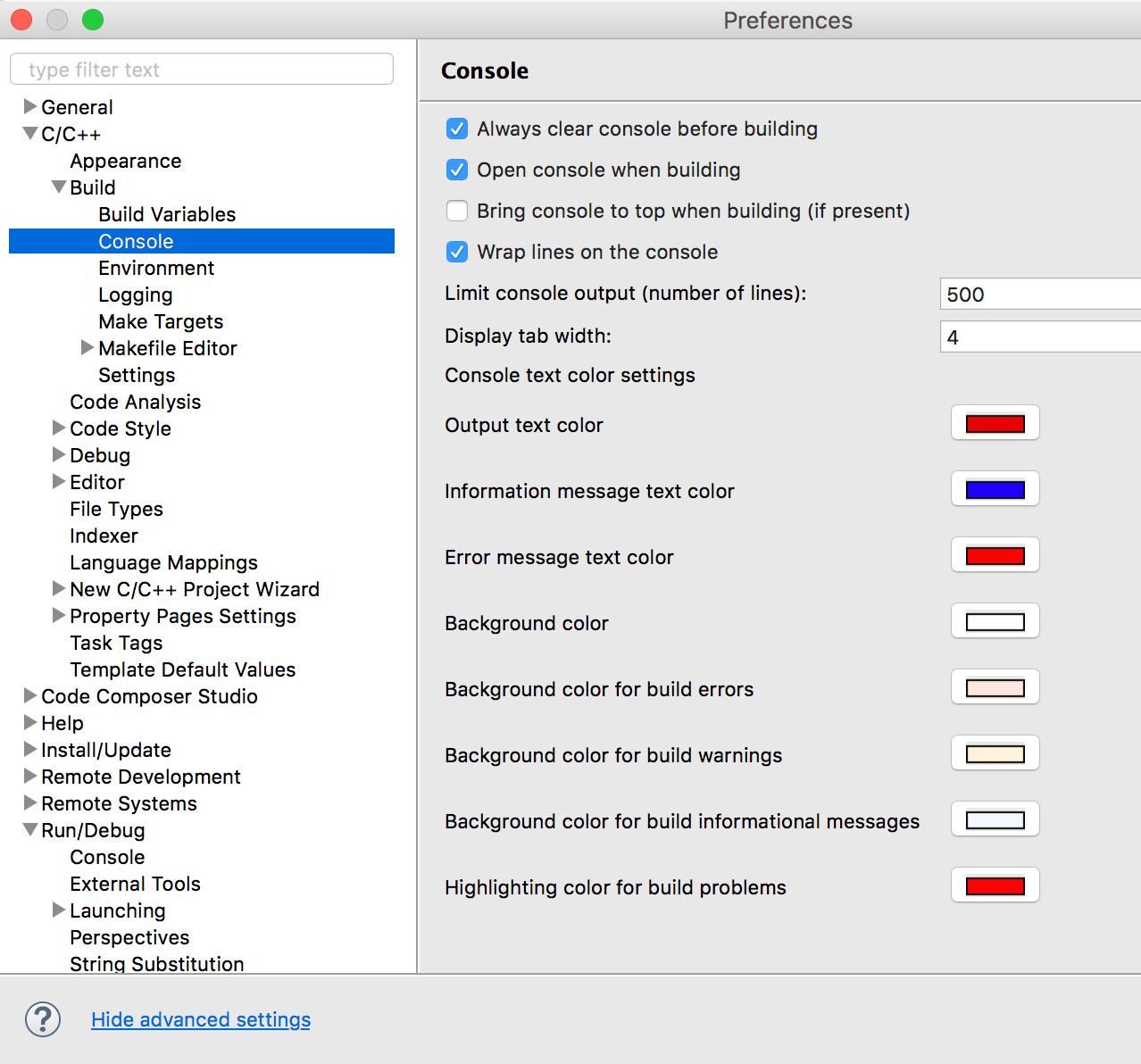Expand the Makefile Editor node

pos(87,348)
